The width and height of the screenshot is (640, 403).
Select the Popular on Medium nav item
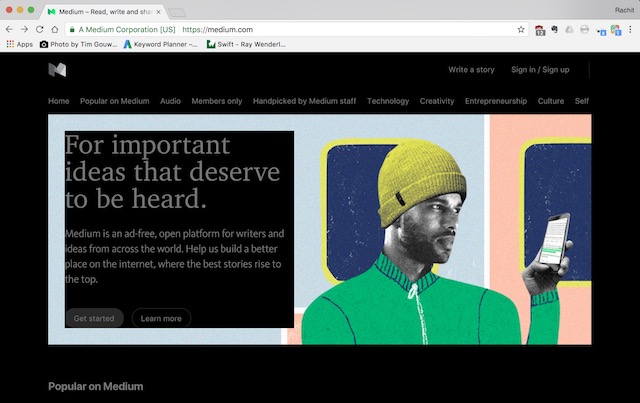pos(114,101)
